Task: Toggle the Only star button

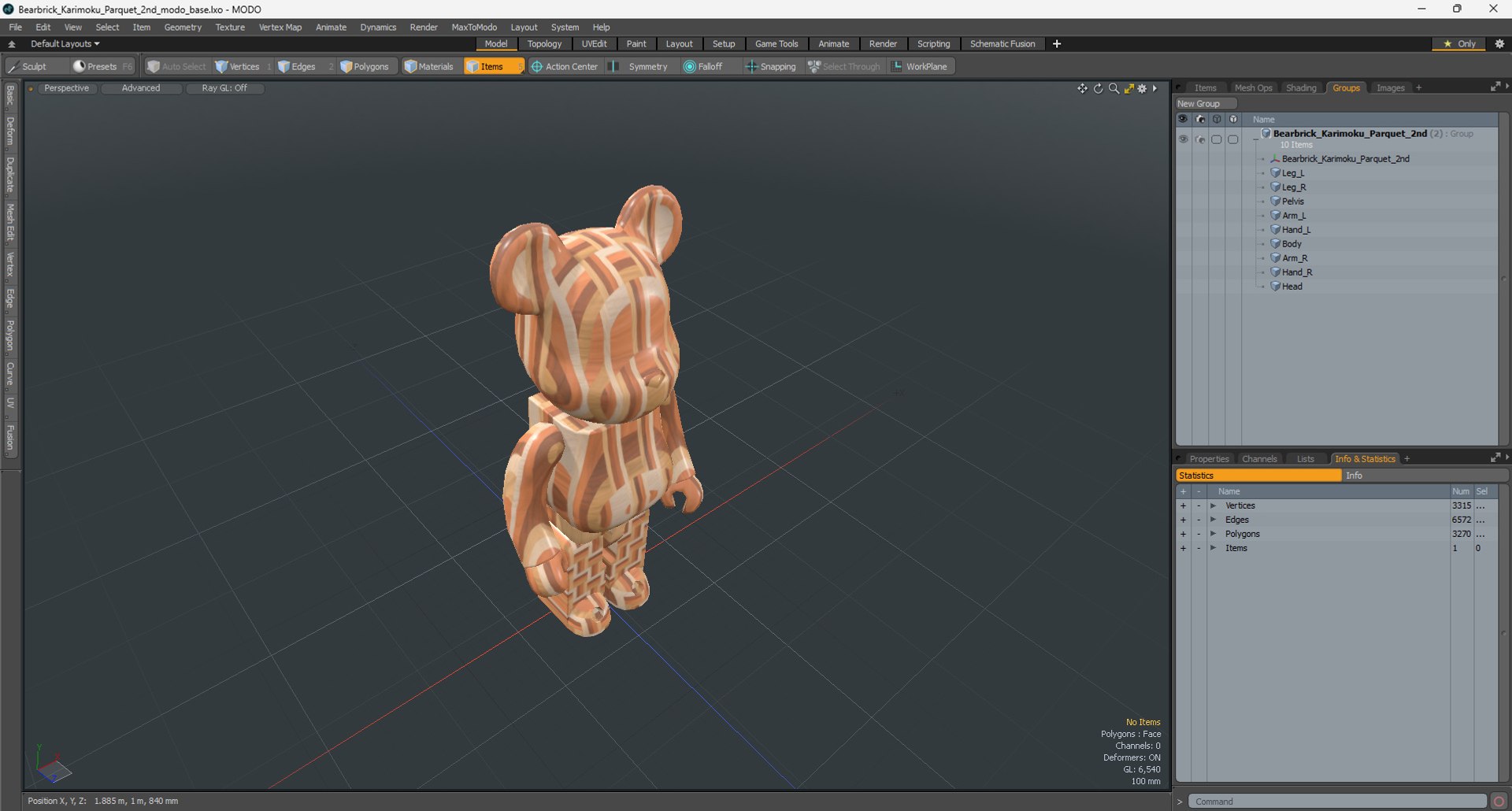Action: pyautogui.click(x=1458, y=44)
